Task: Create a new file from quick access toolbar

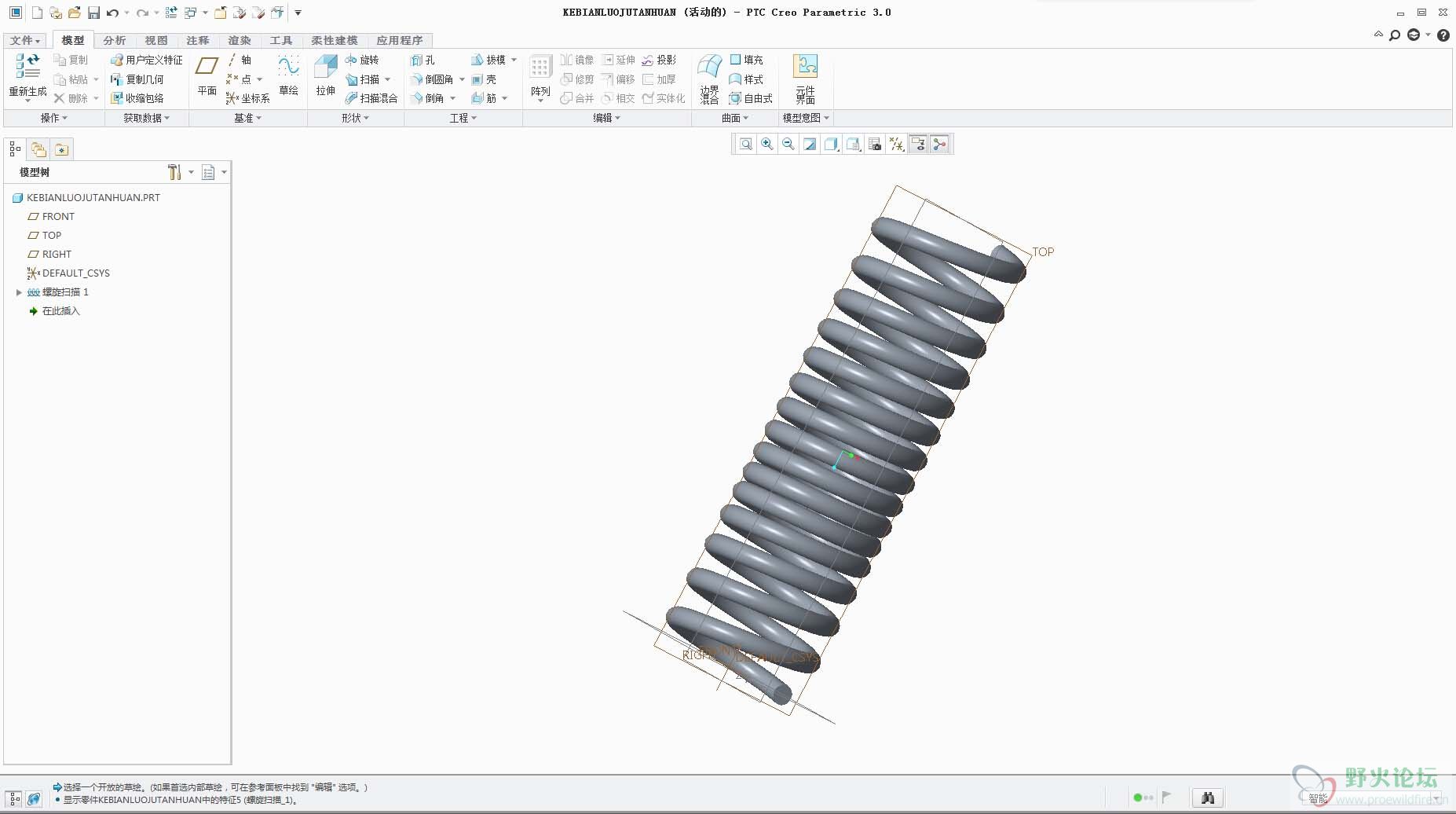Action: (x=37, y=13)
